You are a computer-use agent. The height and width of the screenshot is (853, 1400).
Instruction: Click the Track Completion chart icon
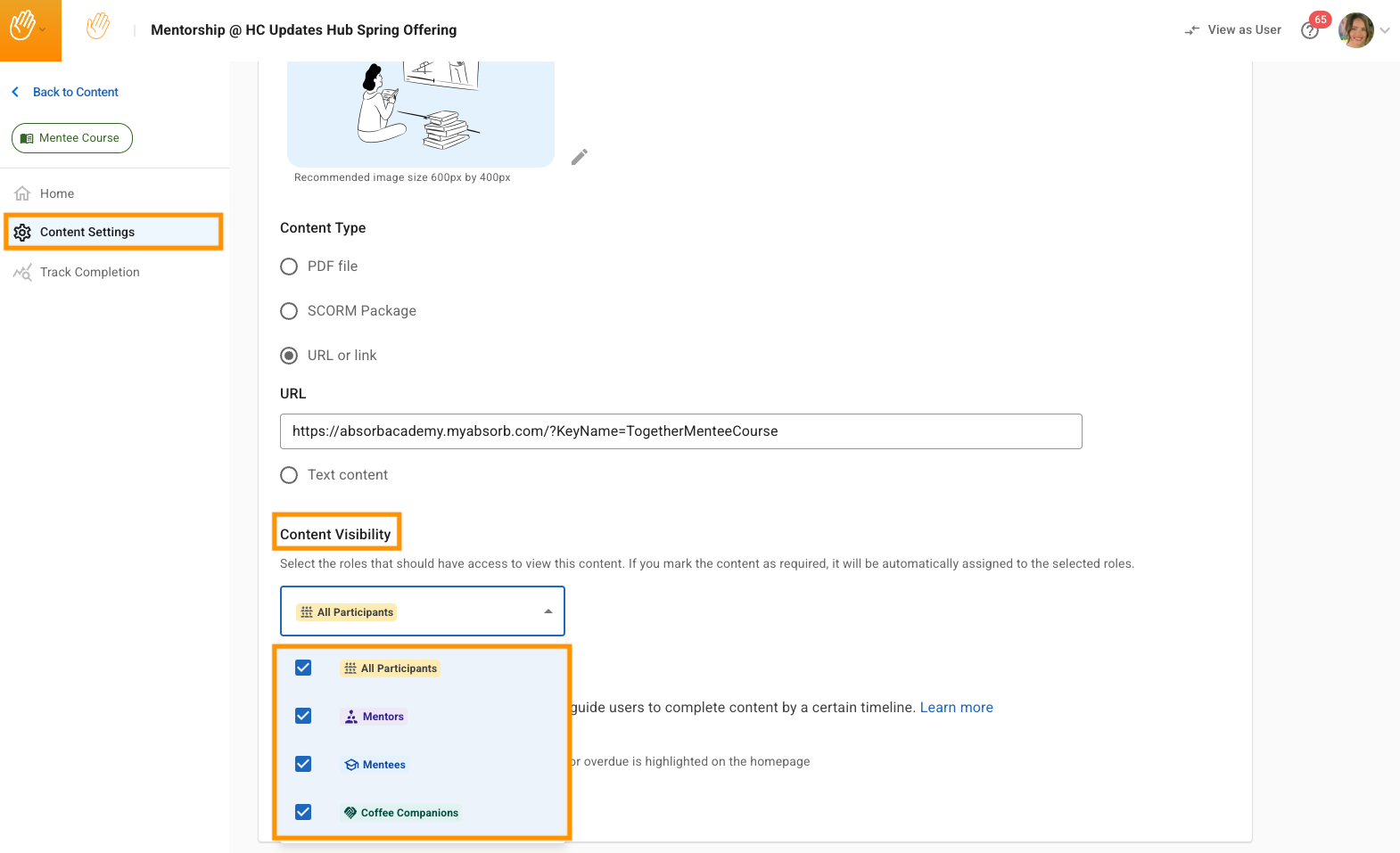pyautogui.click(x=22, y=273)
